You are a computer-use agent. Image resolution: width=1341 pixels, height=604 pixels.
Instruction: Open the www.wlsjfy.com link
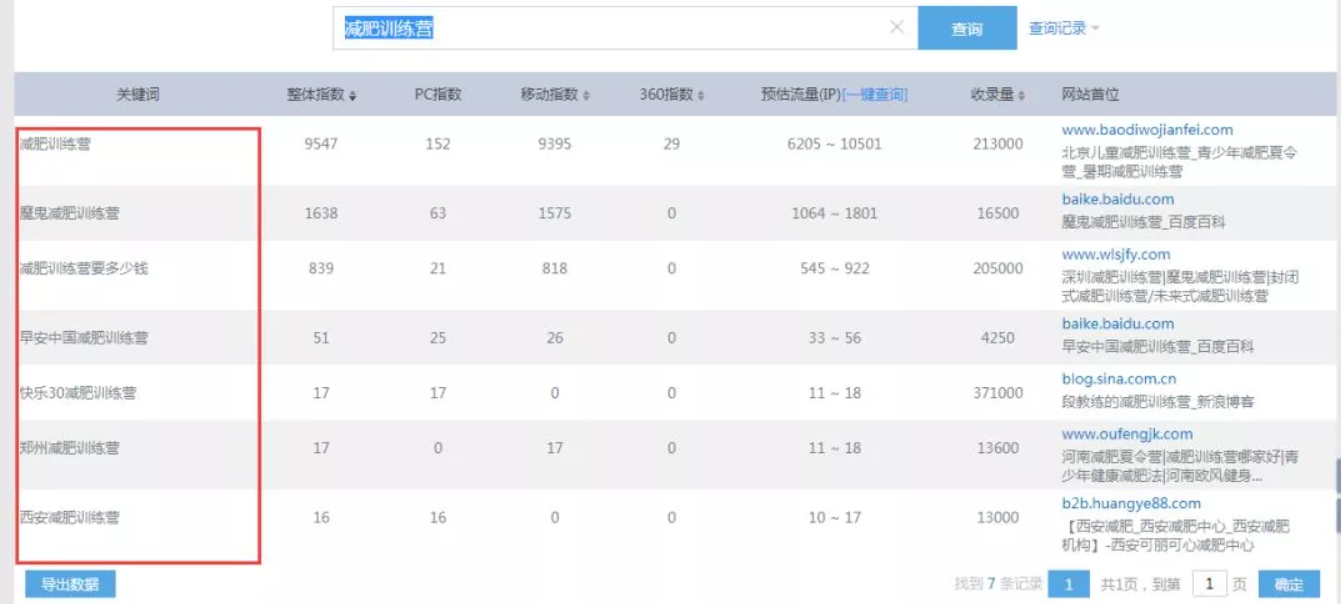[x=1116, y=255]
